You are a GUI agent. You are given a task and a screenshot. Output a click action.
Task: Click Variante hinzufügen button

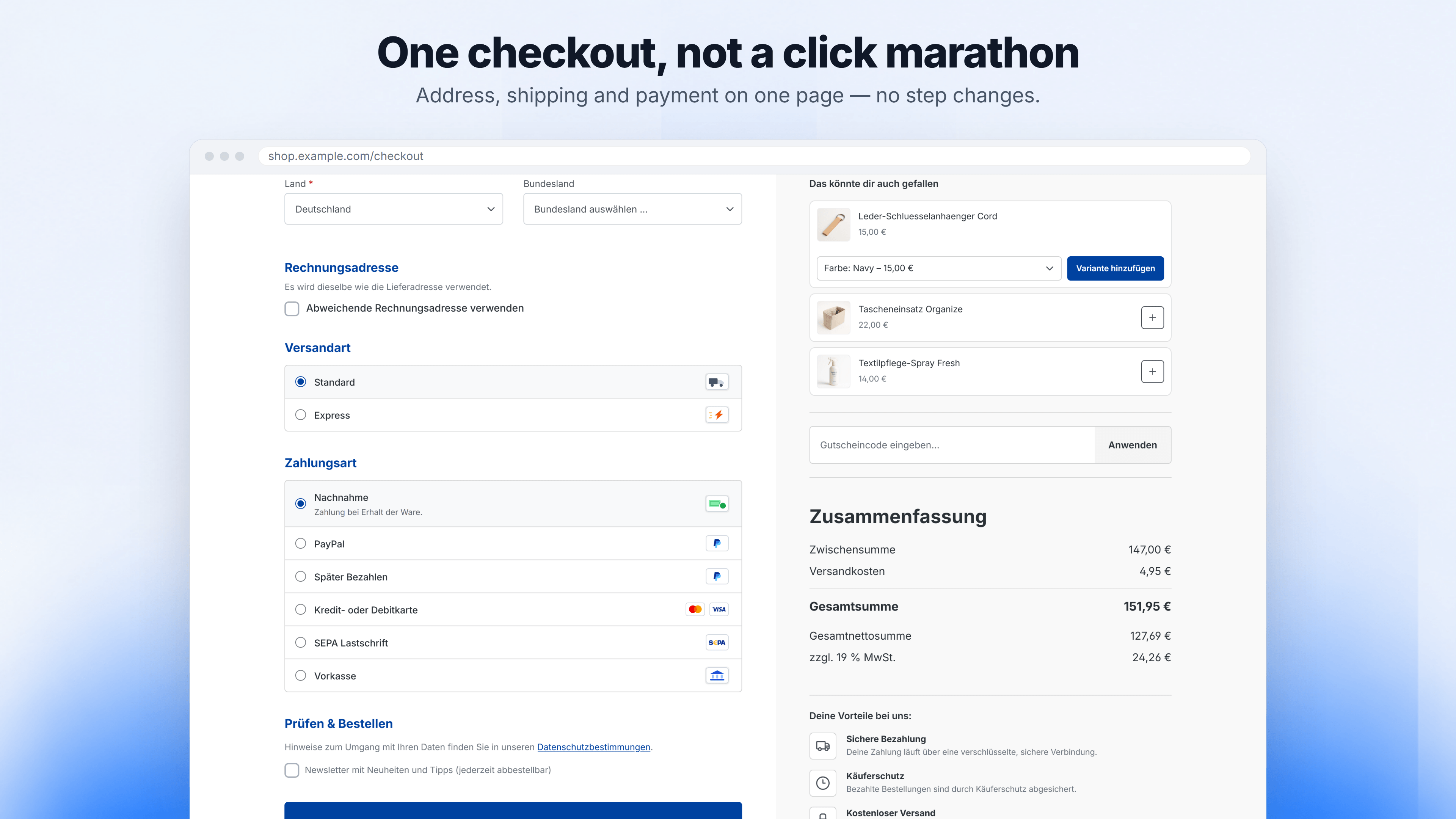point(1115,268)
